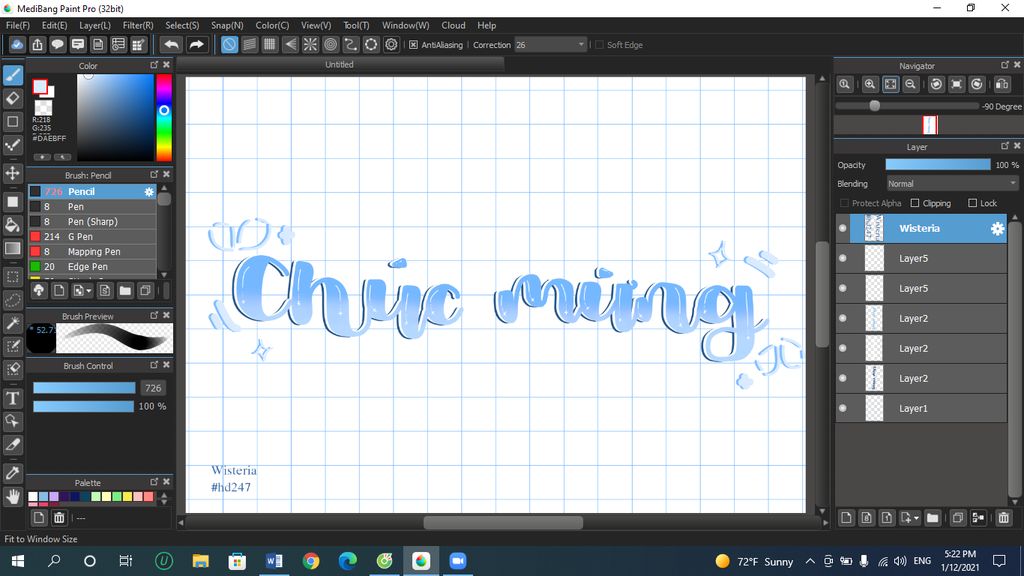The height and width of the screenshot is (576, 1024).
Task: Adjust Navigator rotation slider
Action: coord(906,106)
